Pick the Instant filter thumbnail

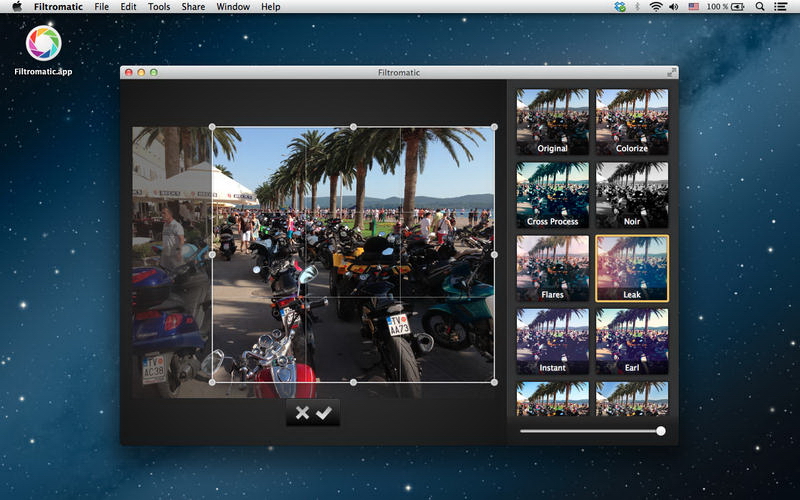point(552,341)
